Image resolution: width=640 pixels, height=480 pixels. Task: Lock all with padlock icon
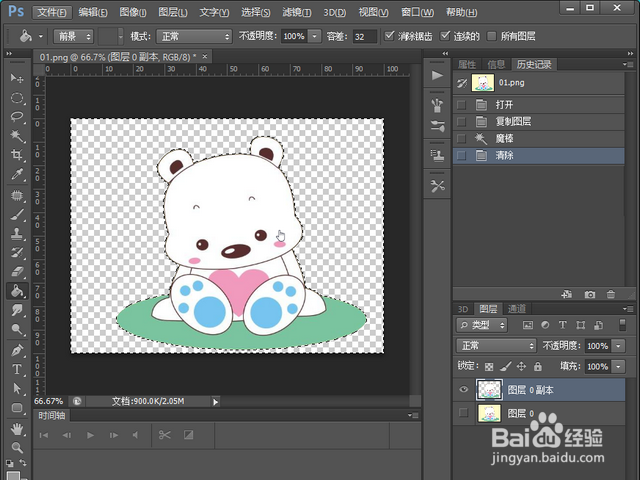tap(538, 366)
